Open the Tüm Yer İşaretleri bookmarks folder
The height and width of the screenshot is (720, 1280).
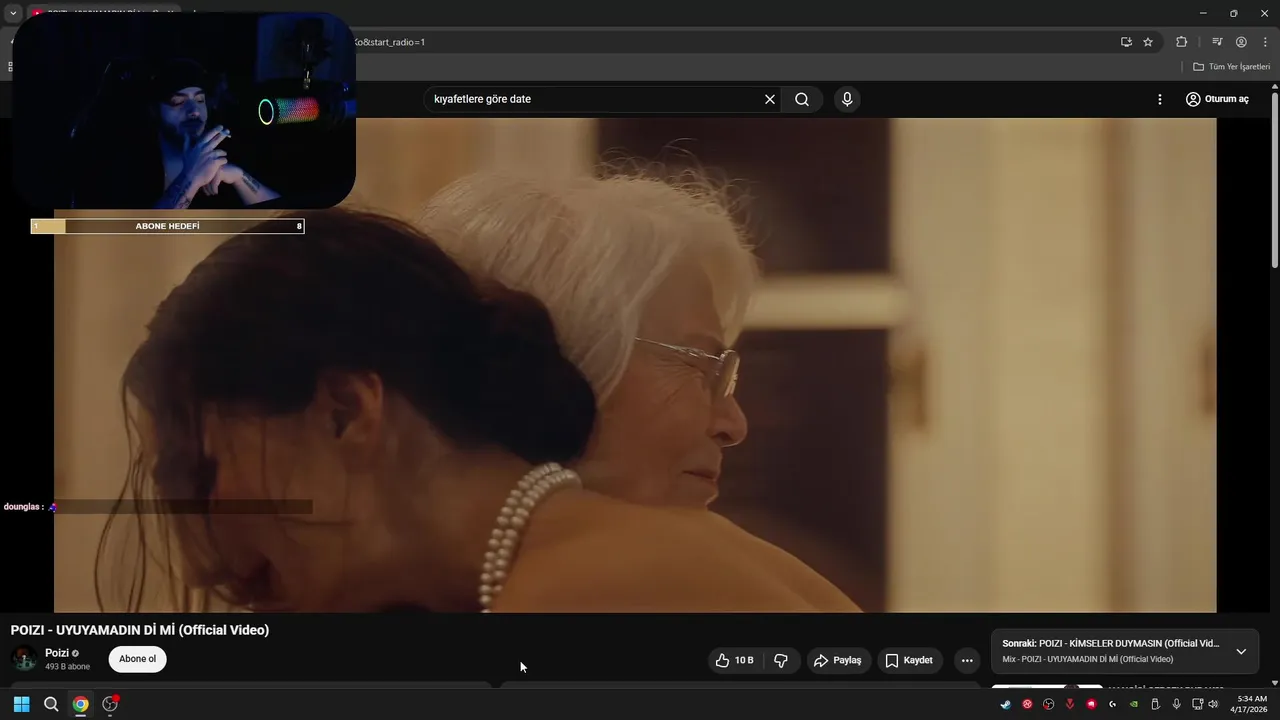1231,67
